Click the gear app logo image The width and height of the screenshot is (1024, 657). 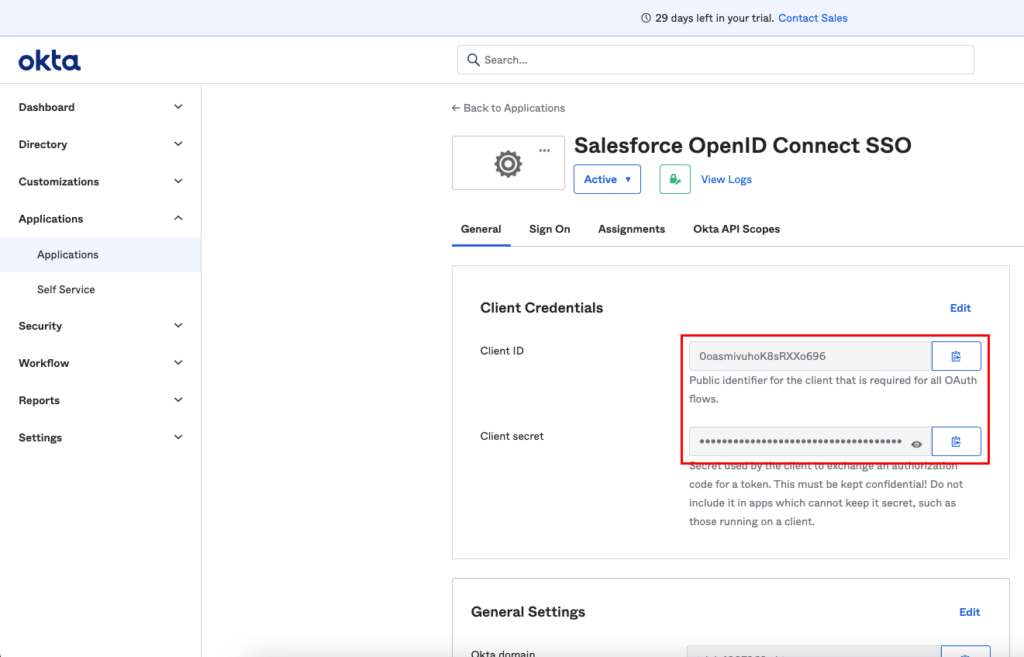[508, 164]
